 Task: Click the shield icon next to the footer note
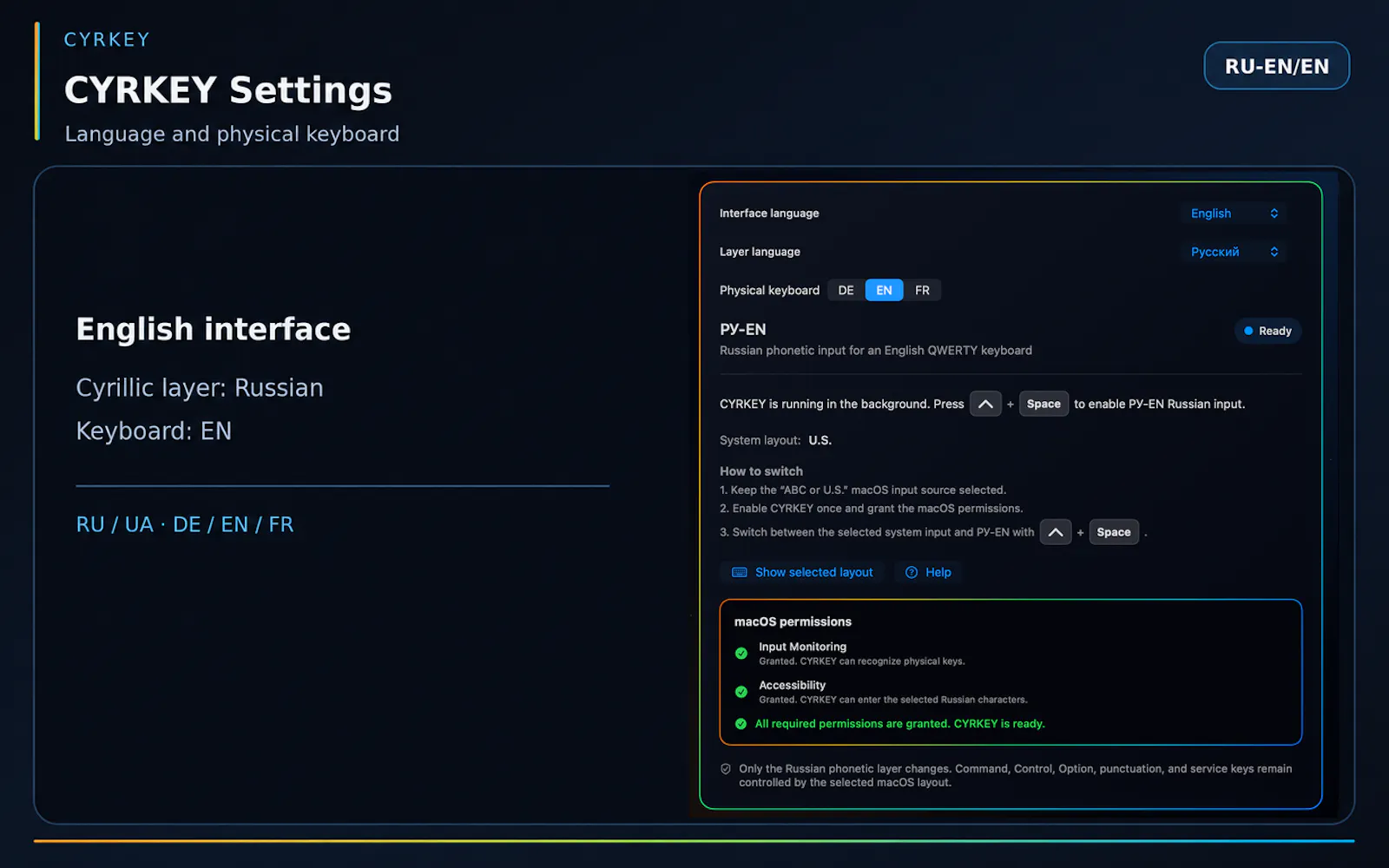click(726, 769)
